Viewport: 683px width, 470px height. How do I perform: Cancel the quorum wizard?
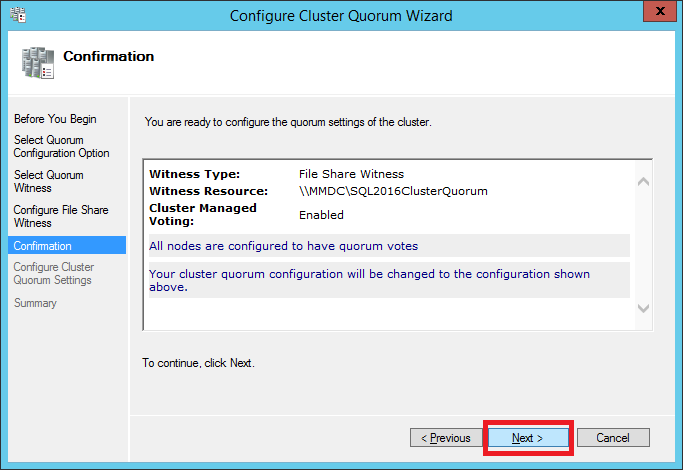coord(612,438)
